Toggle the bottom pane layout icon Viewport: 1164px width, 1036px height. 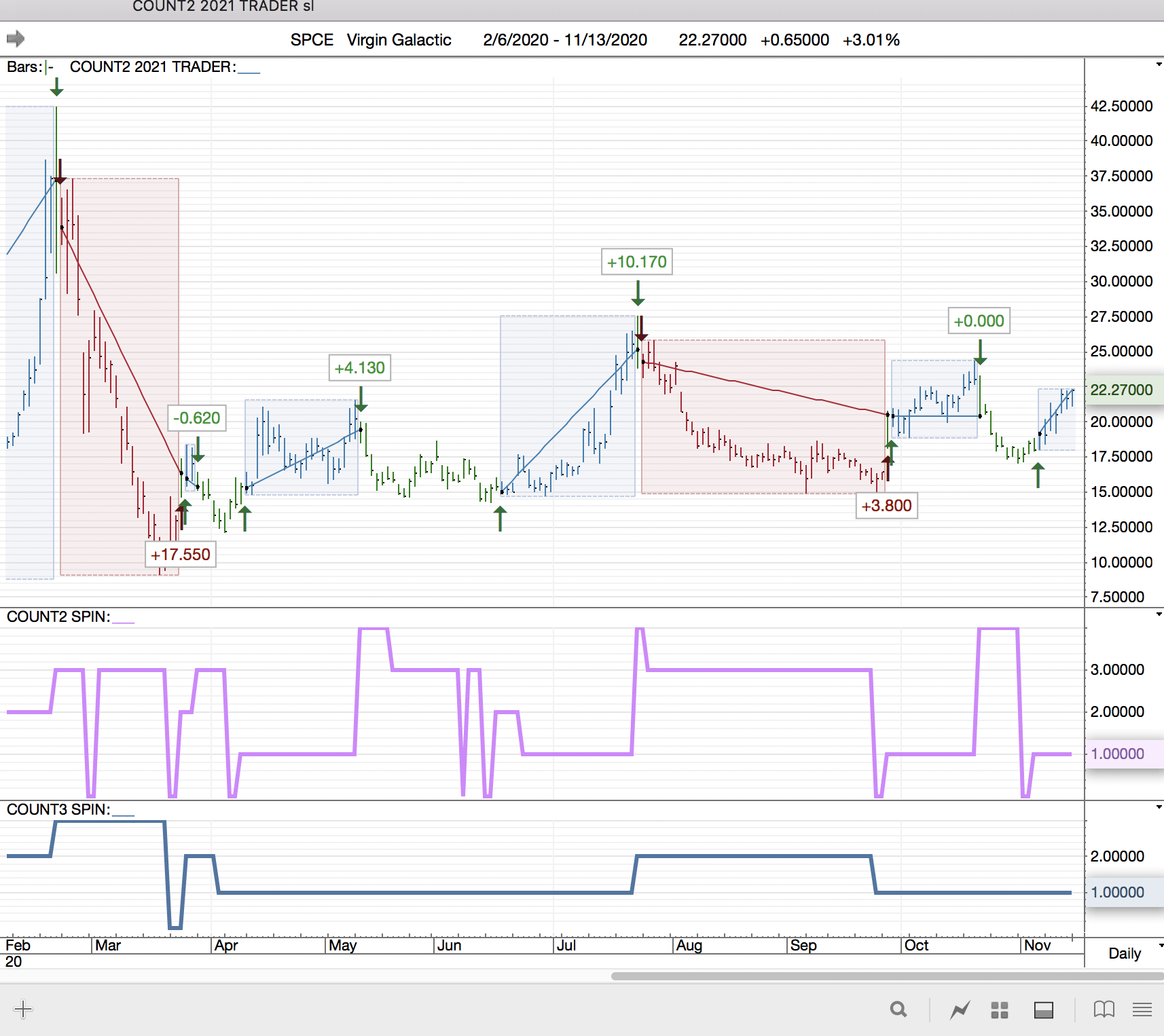(1043, 1010)
